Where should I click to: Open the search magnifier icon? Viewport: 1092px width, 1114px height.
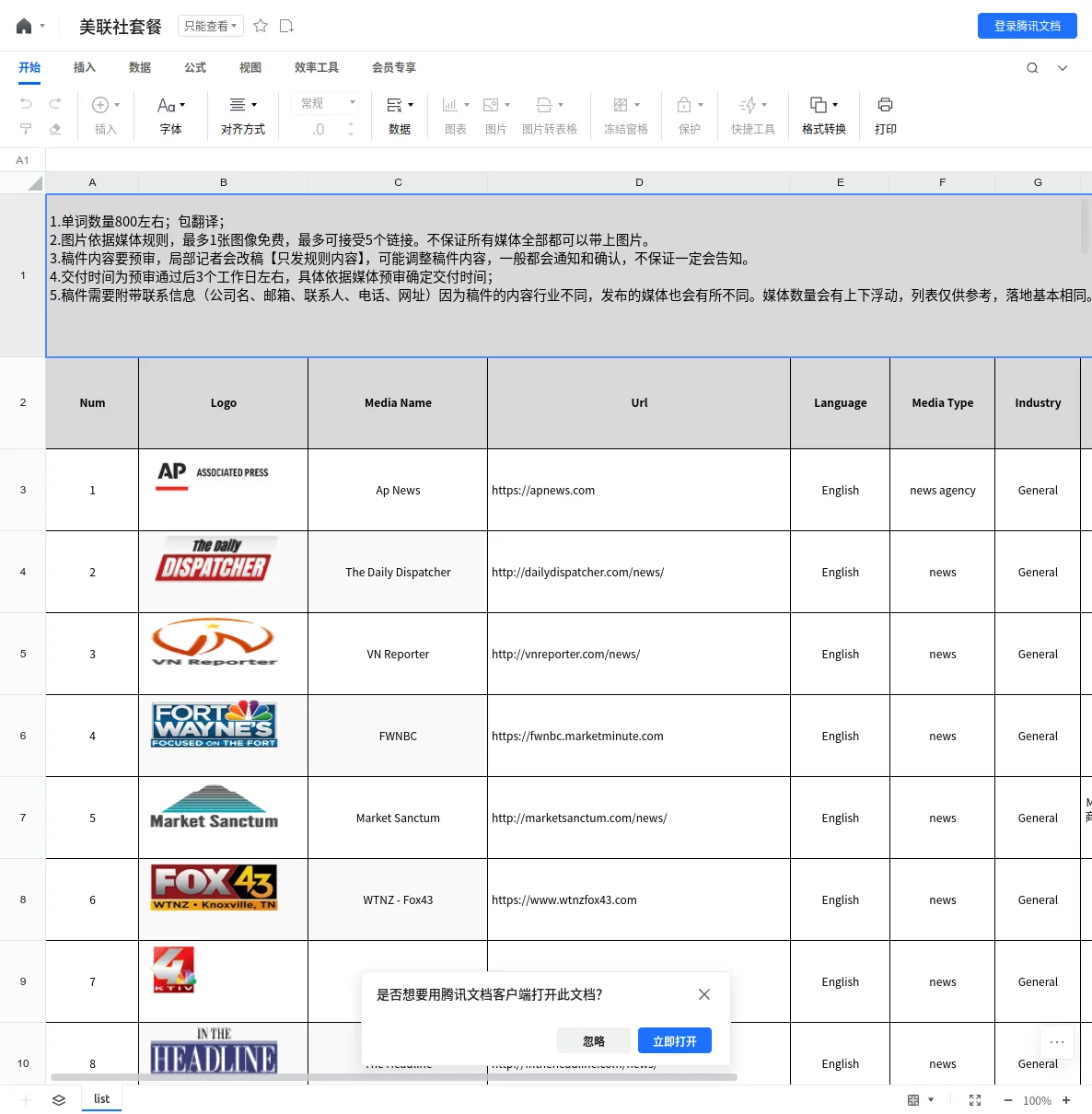coord(1032,67)
